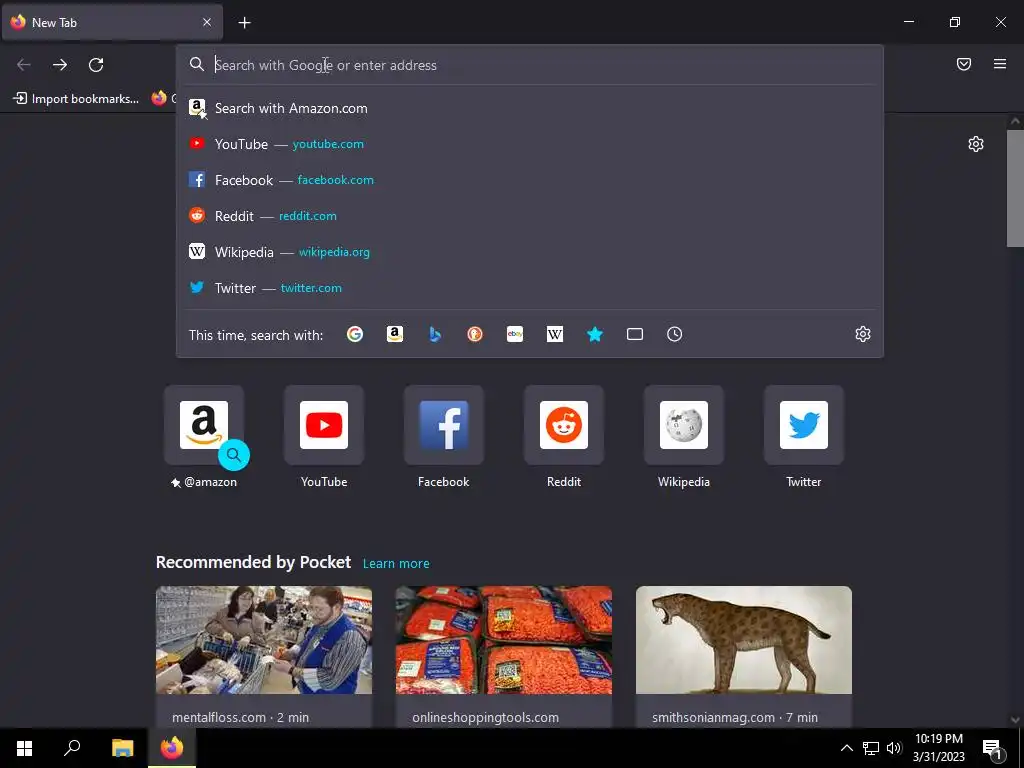Close the New Tab tab

click(207, 22)
